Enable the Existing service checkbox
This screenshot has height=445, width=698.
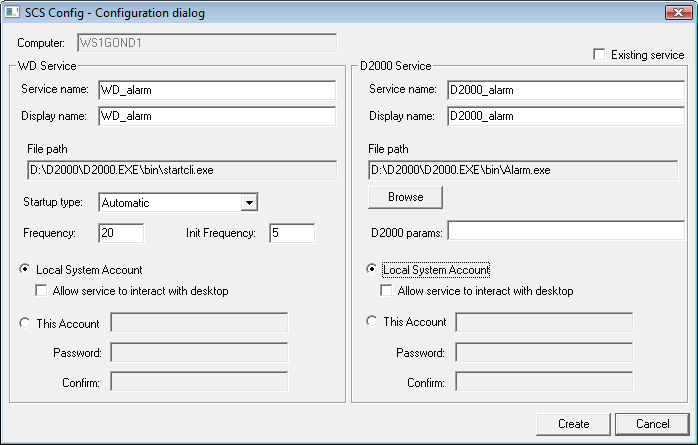pos(600,55)
